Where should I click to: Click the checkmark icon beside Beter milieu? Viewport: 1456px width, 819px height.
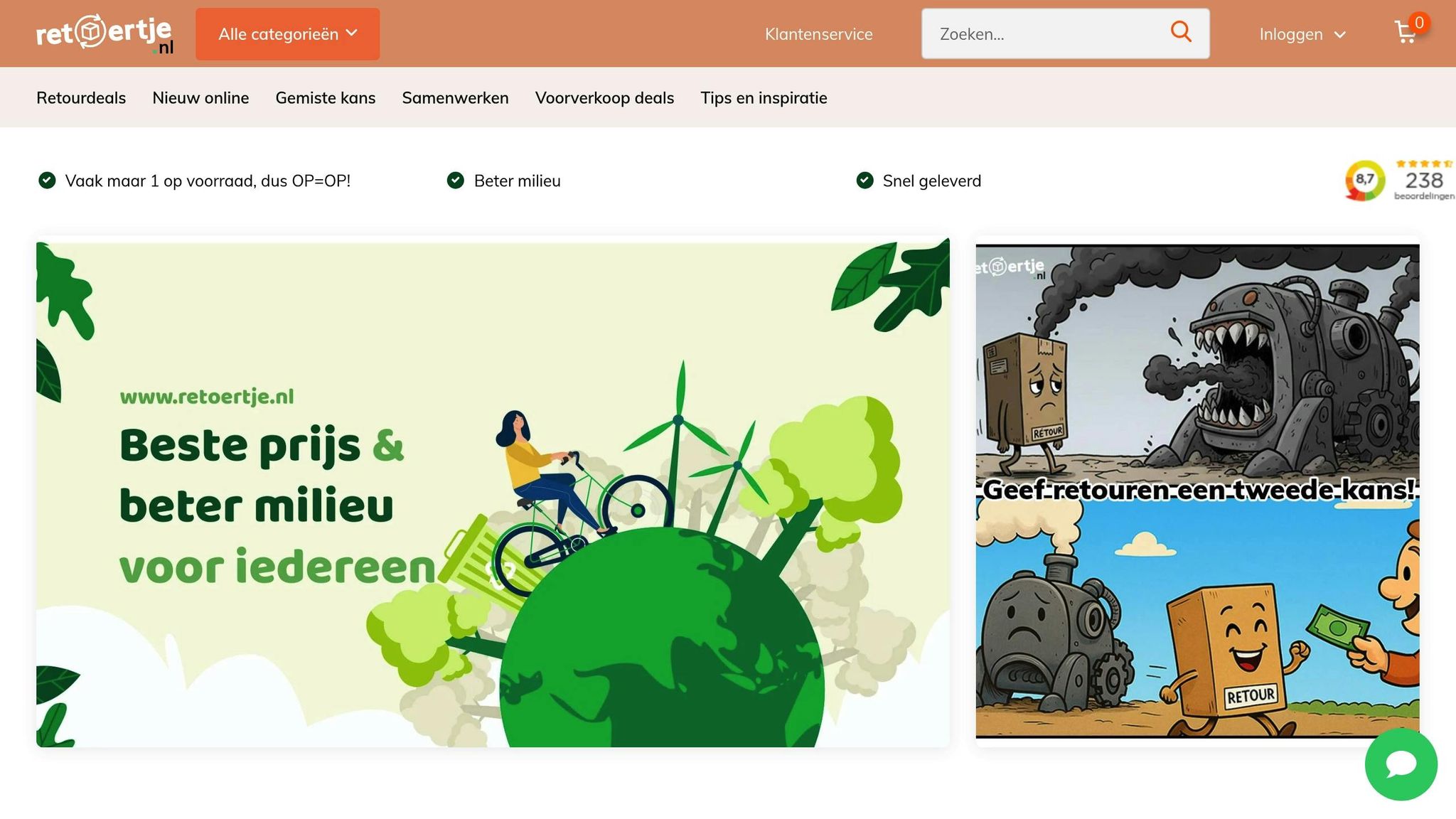click(x=455, y=181)
